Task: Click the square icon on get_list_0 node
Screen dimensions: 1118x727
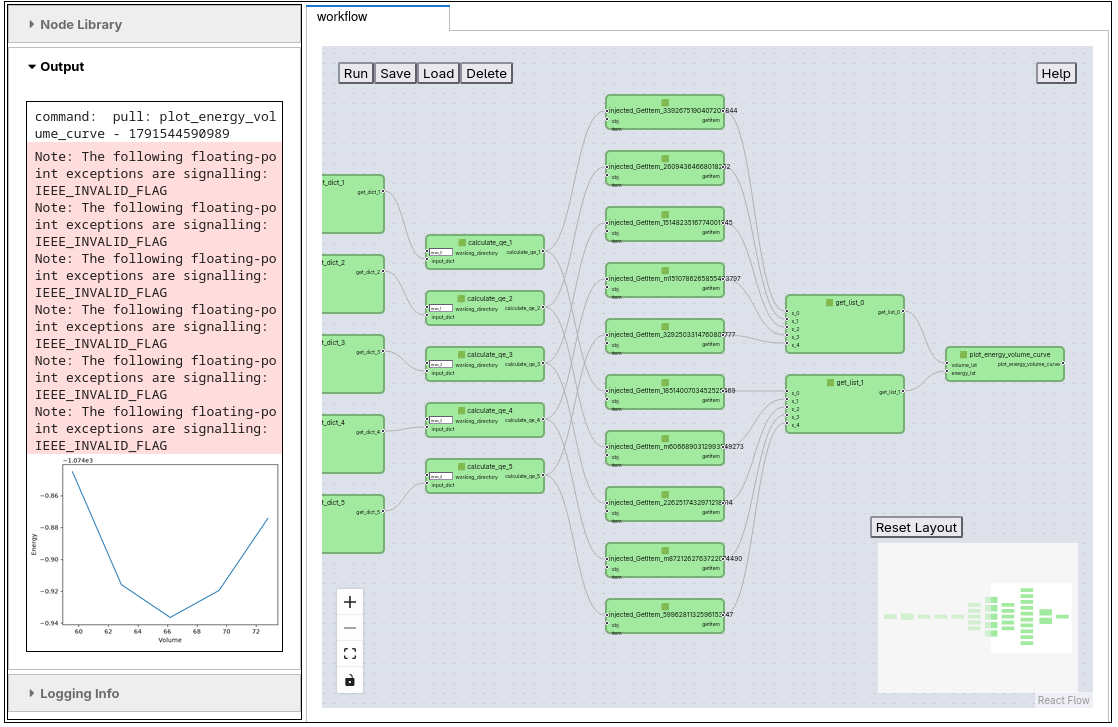Action: (829, 302)
